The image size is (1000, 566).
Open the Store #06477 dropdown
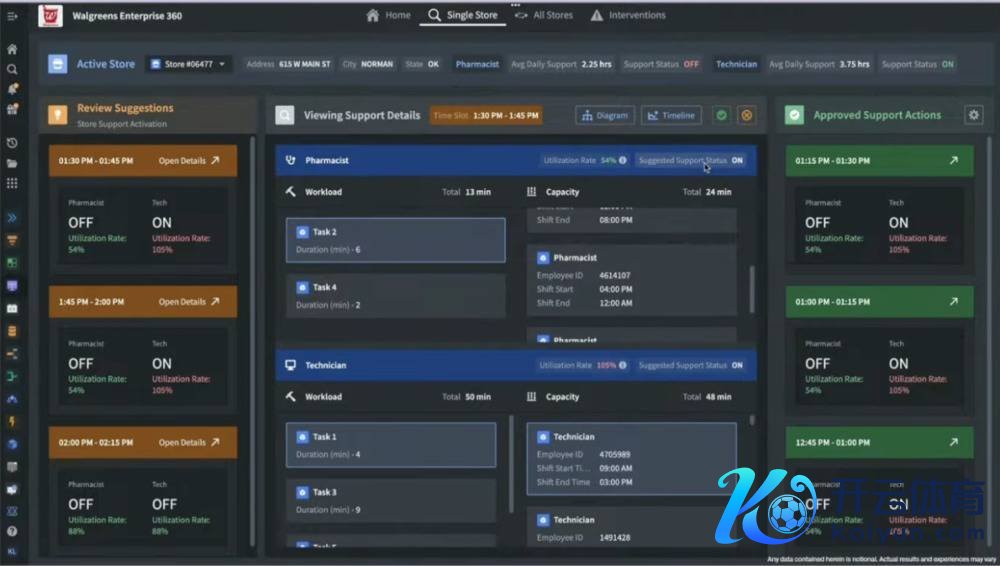click(x=188, y=64)
